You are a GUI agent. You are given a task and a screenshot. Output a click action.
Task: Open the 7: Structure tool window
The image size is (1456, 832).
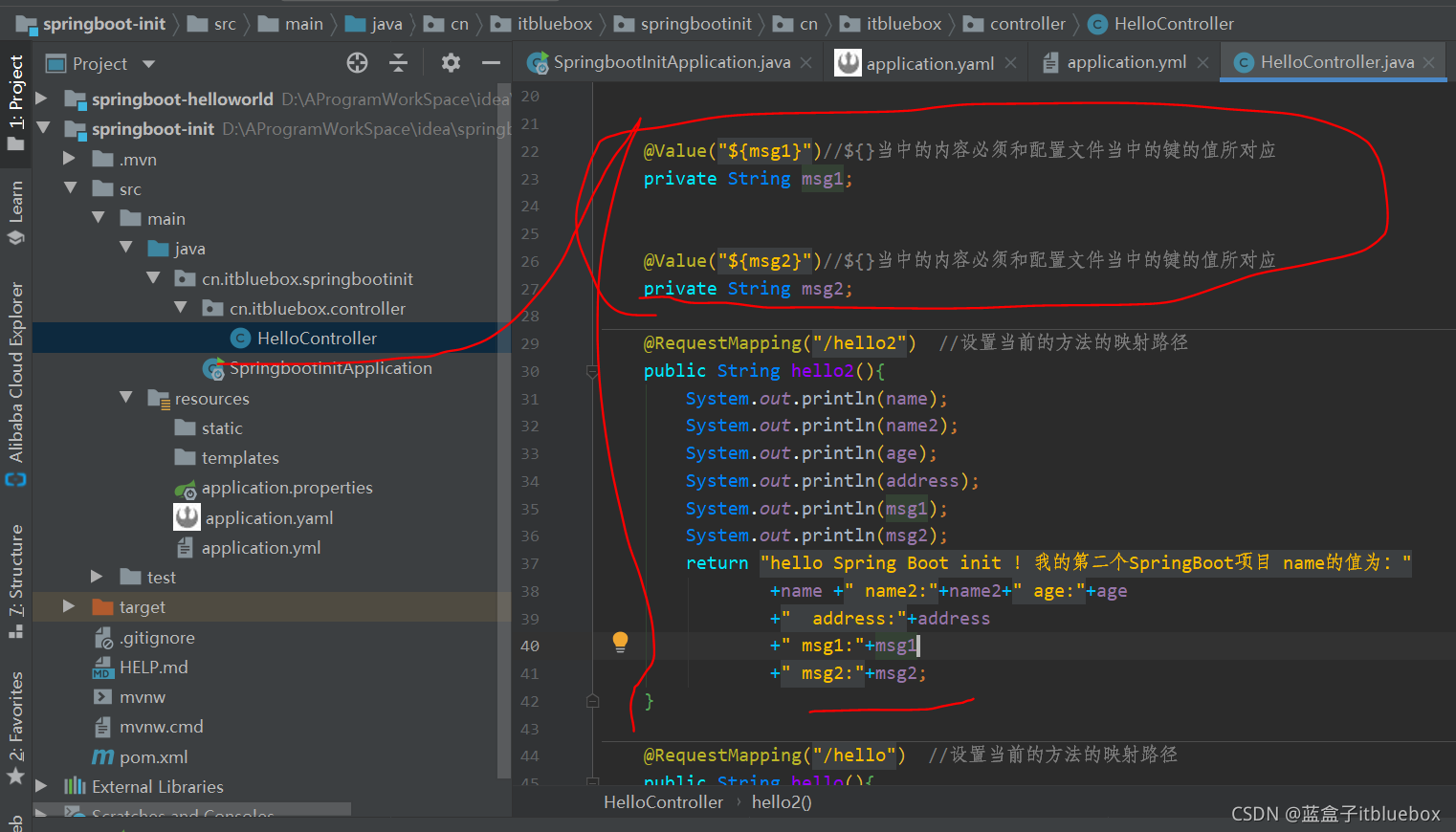[15, 581]
